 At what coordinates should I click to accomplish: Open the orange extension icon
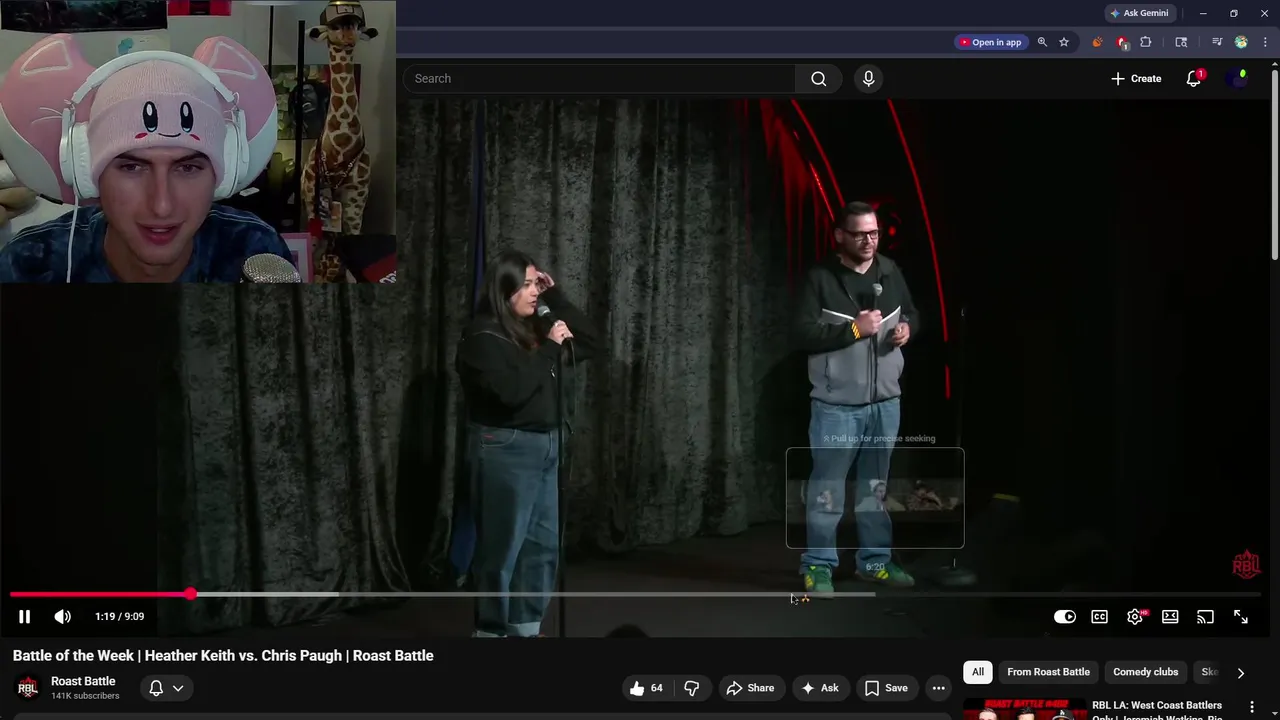pos(1097,42)
